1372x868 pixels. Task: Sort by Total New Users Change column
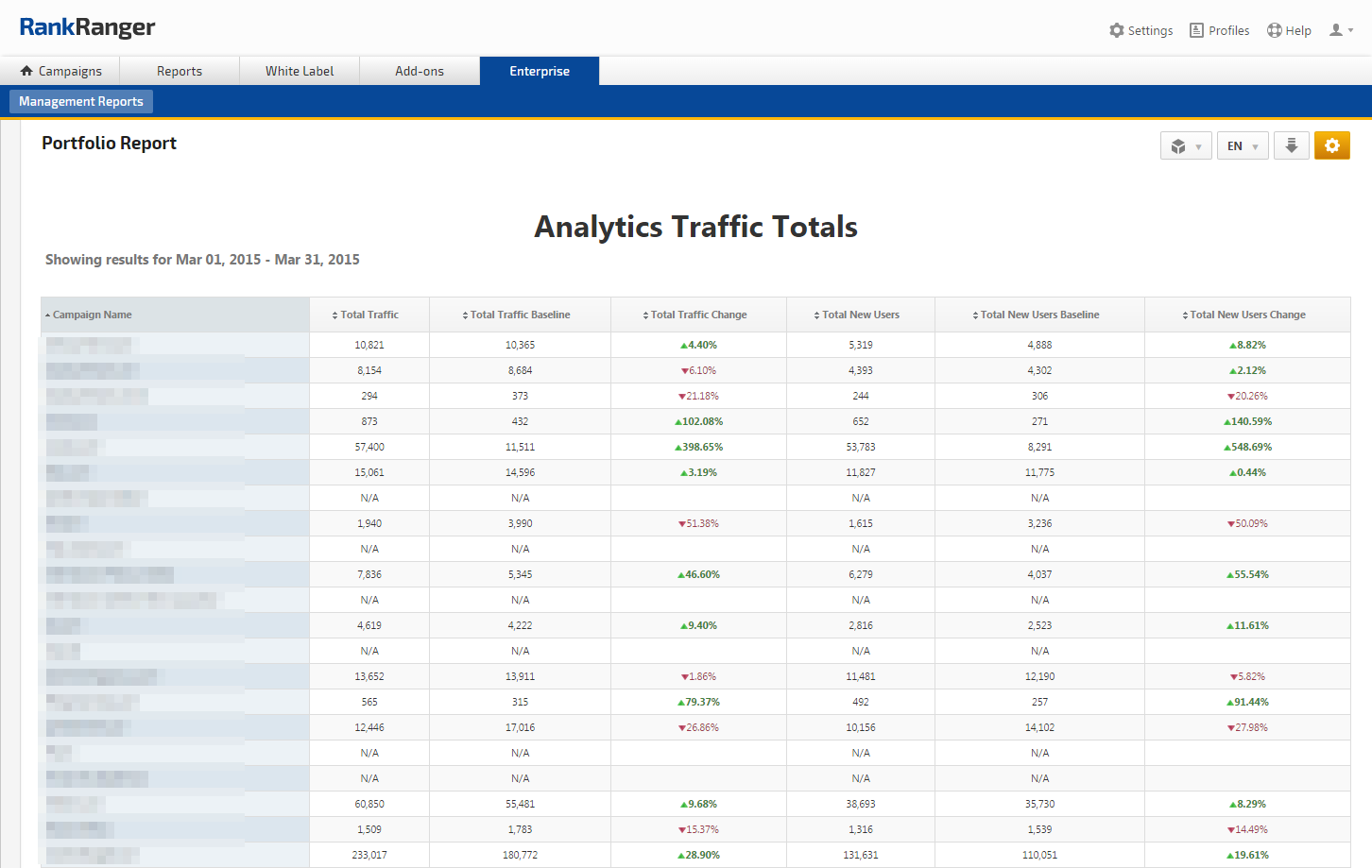point(1247,315)
